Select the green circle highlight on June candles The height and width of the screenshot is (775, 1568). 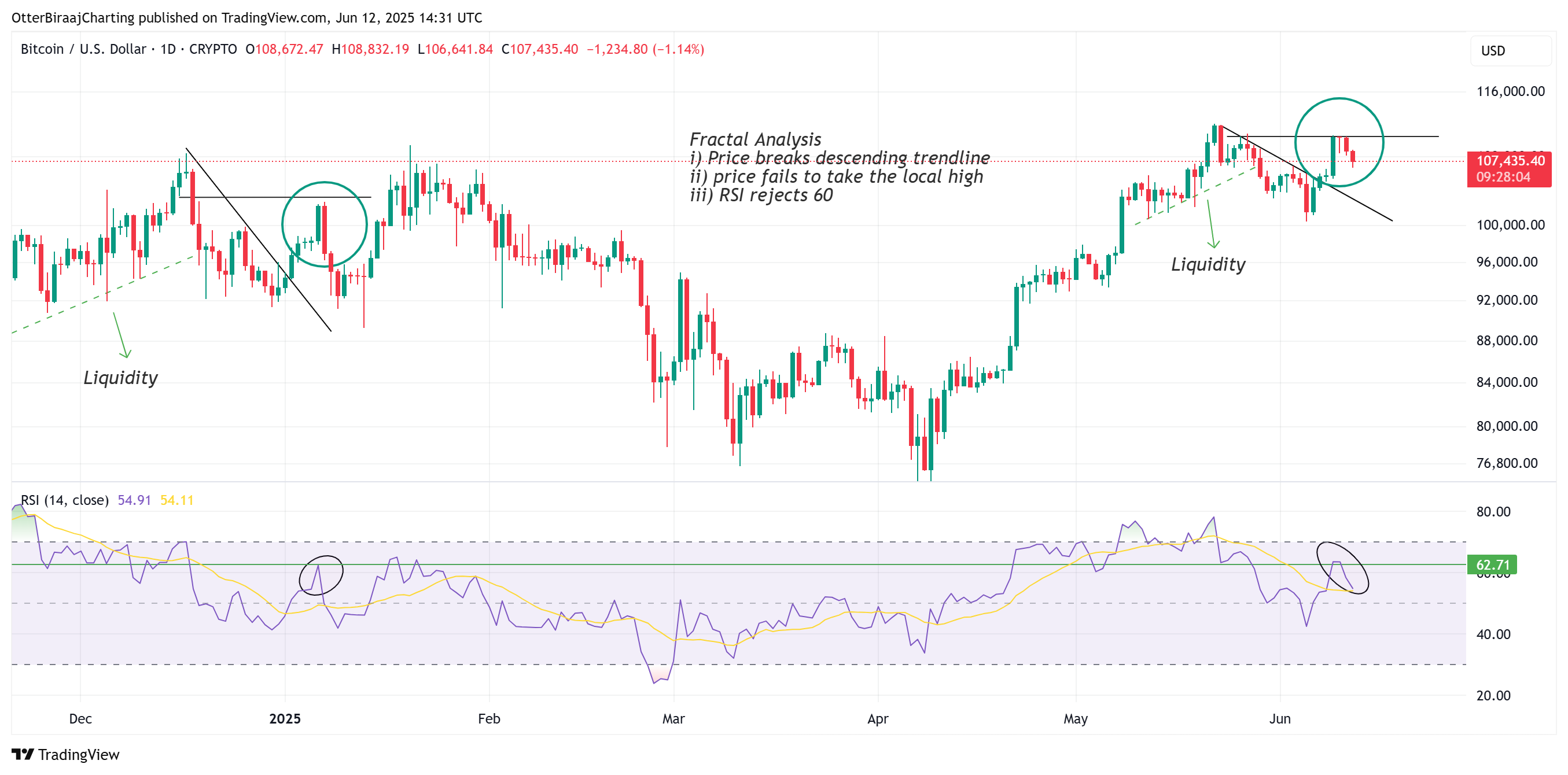coord(1339,141)
